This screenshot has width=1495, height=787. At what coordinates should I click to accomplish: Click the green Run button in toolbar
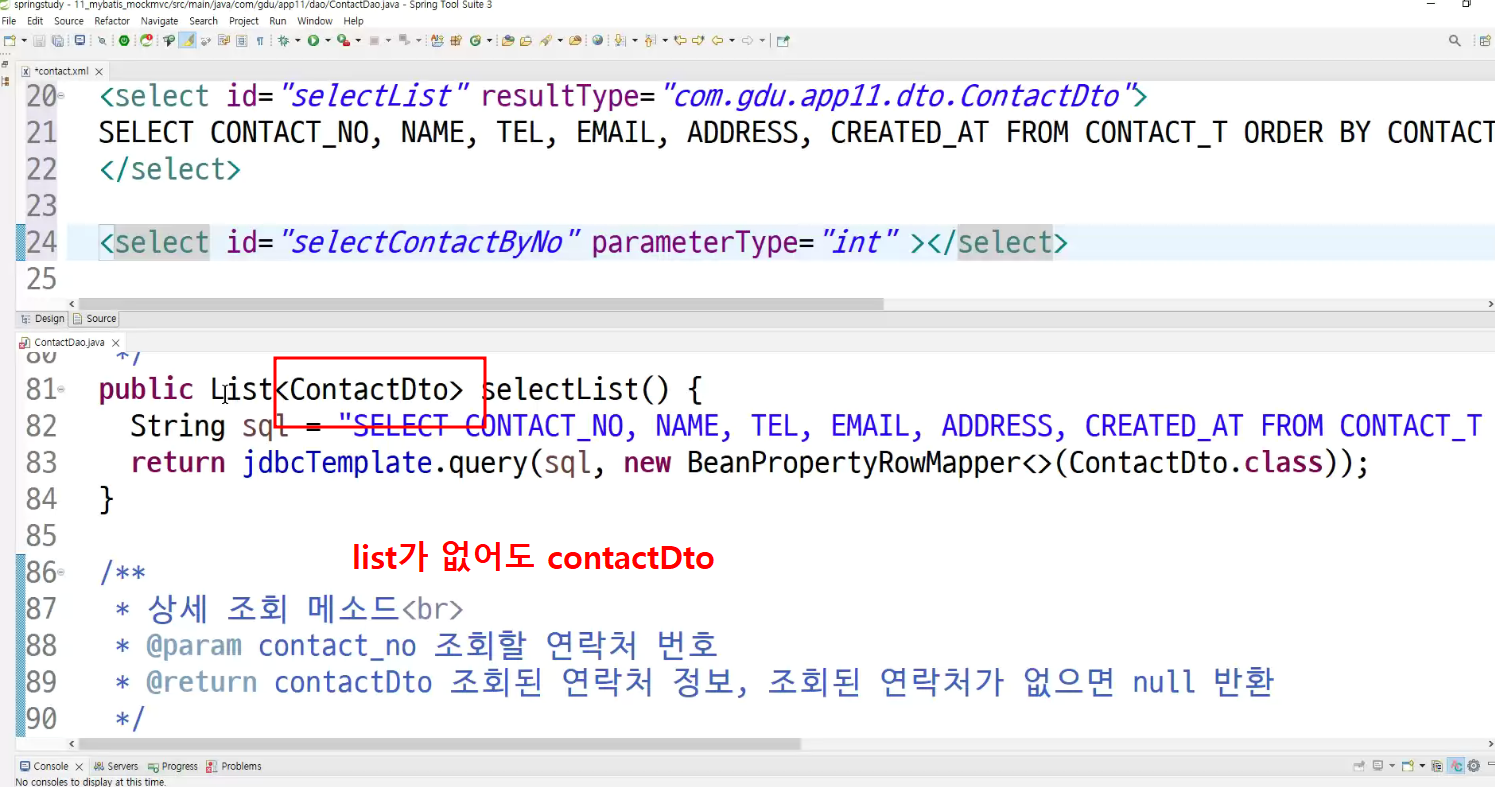313,41
